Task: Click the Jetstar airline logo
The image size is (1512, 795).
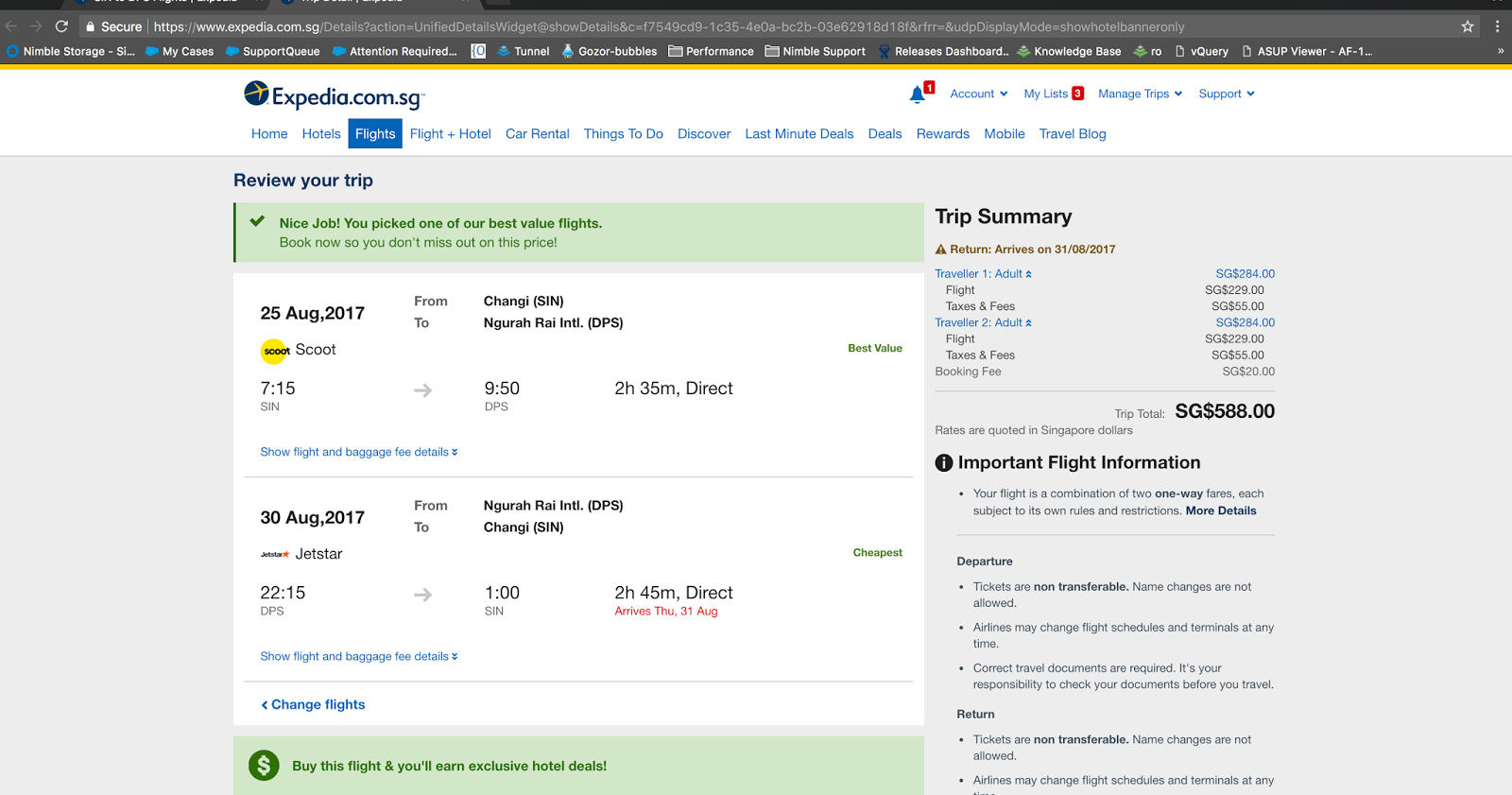Action: (275, 555)
